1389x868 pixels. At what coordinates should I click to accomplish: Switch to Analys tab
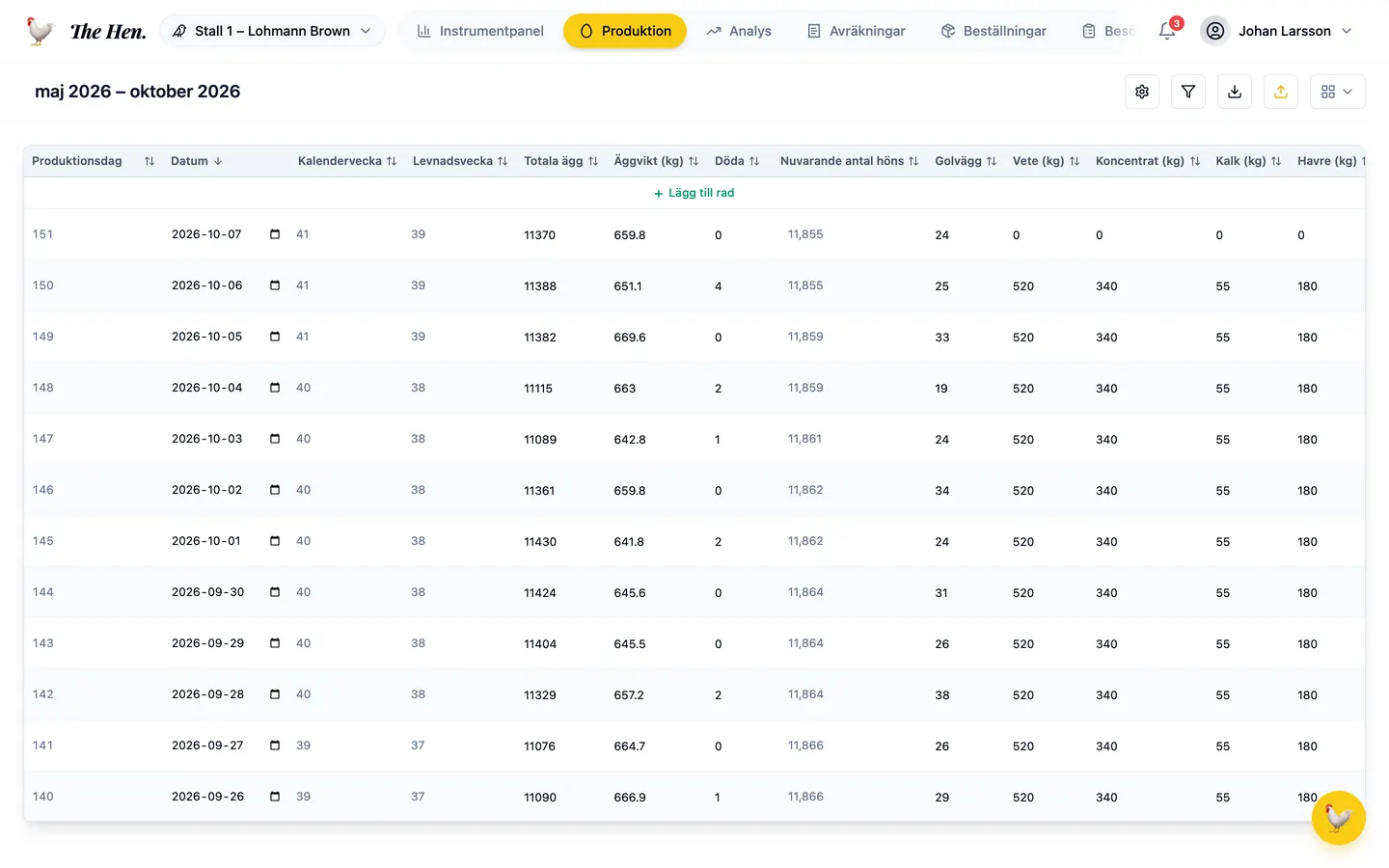pos(739,31)
